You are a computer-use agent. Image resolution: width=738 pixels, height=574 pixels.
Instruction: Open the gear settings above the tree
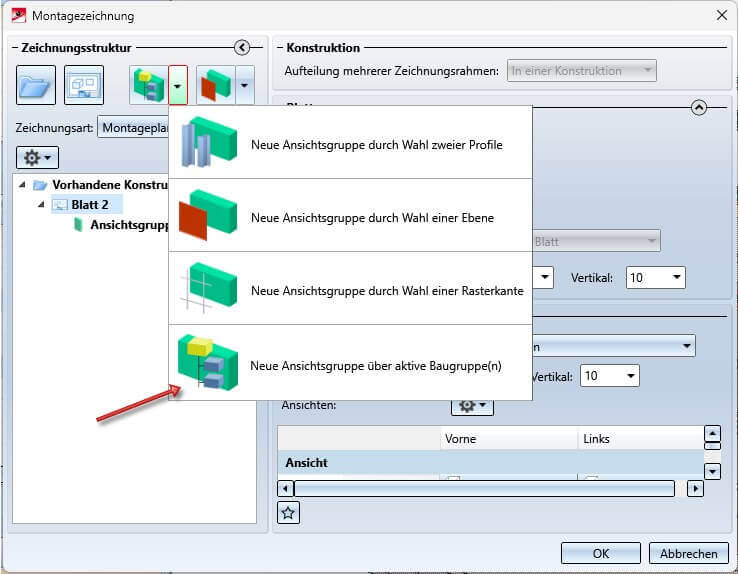(x=38, y=158)
